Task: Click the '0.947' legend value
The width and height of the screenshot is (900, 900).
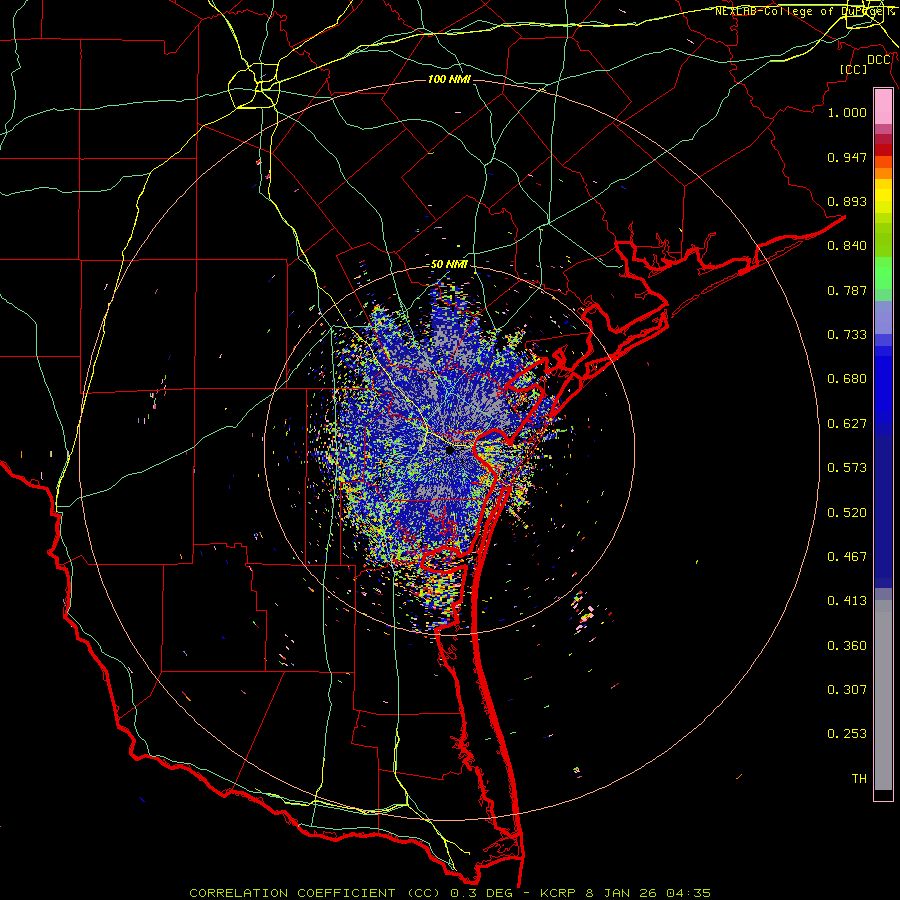Action: 847,157
